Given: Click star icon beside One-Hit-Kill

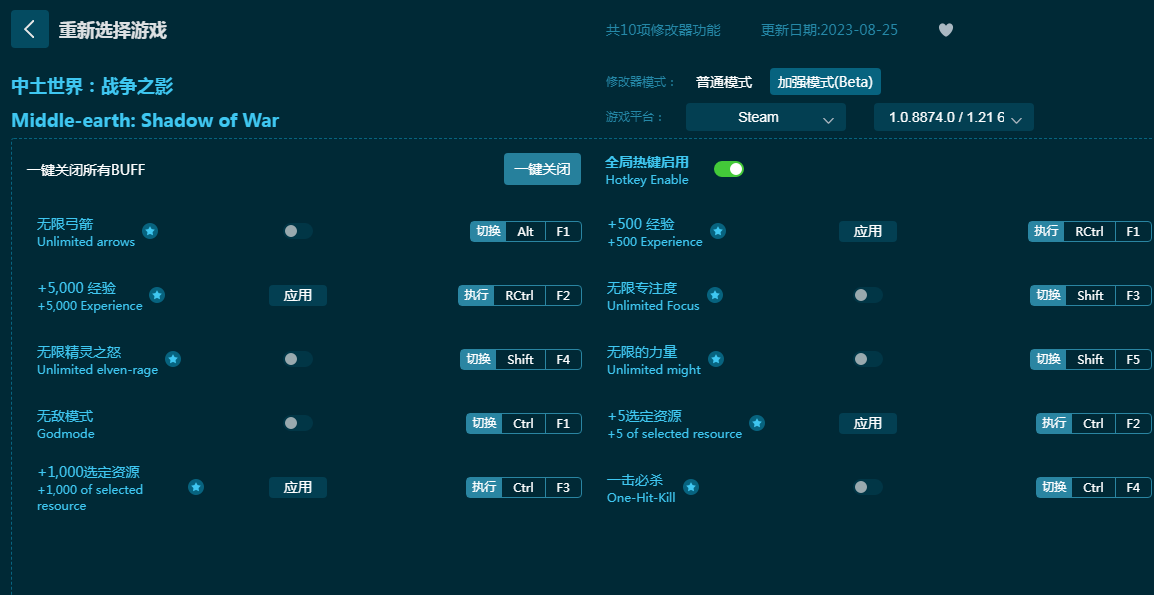Looking at the screenshot, I should point(690,487).
